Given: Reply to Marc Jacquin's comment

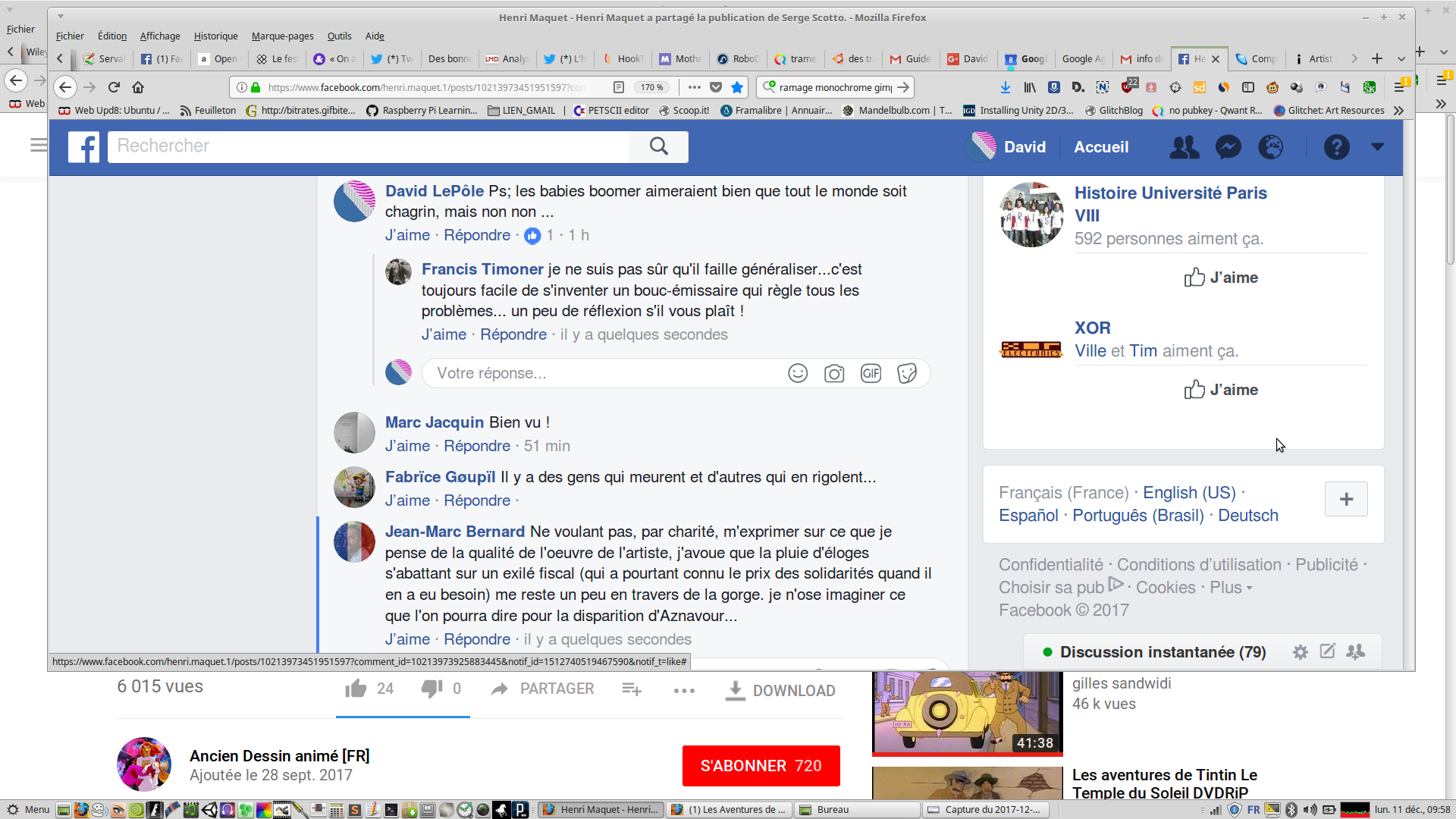Looking at the screenshot, I should (x=476, y=446).
